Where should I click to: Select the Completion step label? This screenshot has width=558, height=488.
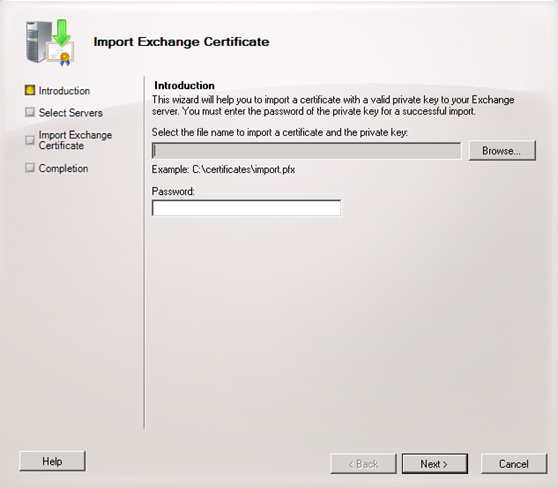pos(63,168)
